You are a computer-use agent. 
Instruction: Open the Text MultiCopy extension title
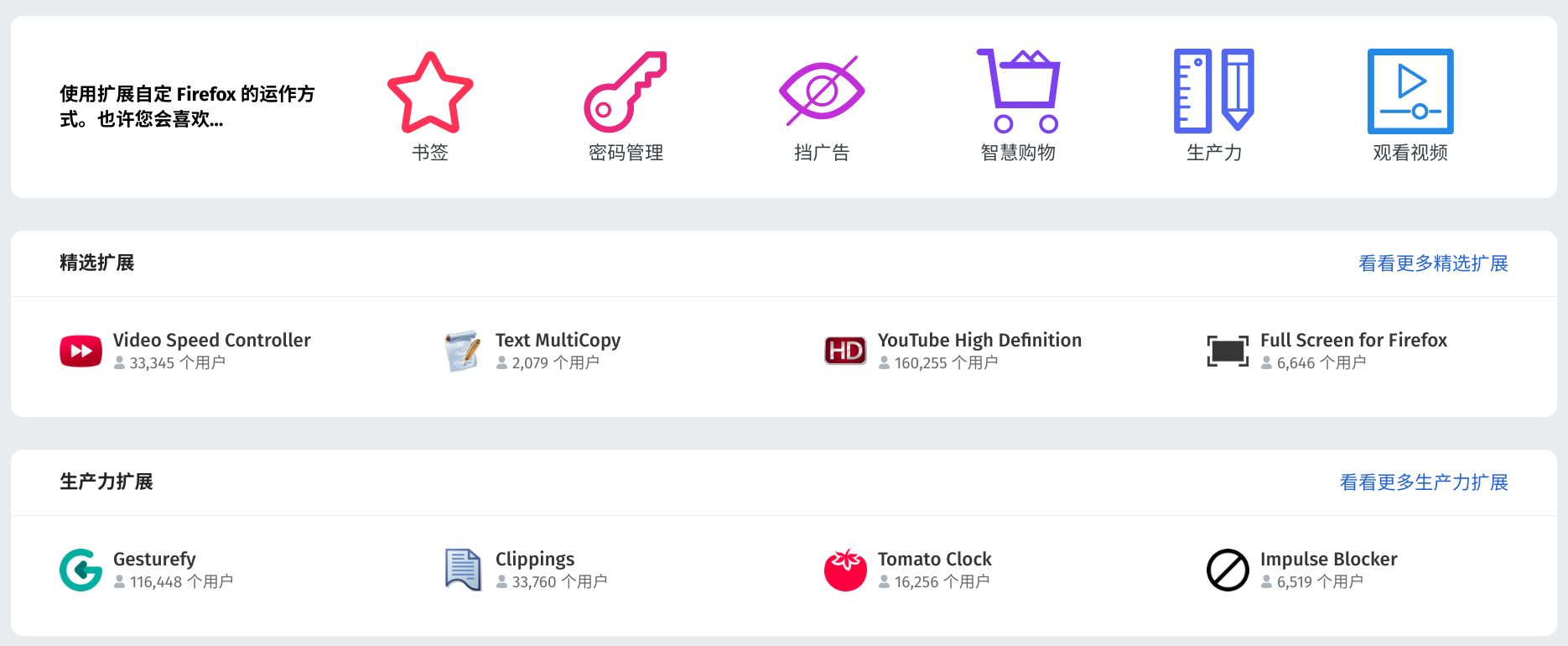pos(558,340)
